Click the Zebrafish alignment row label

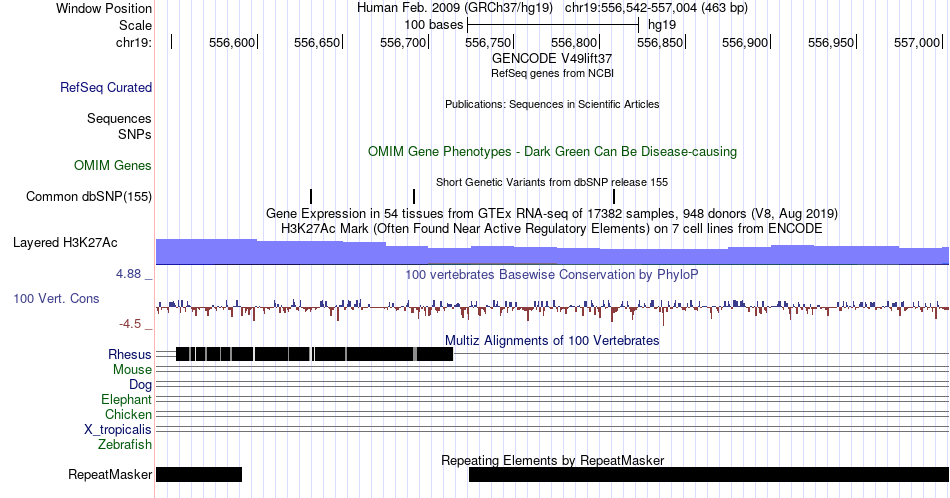[125, 444]
